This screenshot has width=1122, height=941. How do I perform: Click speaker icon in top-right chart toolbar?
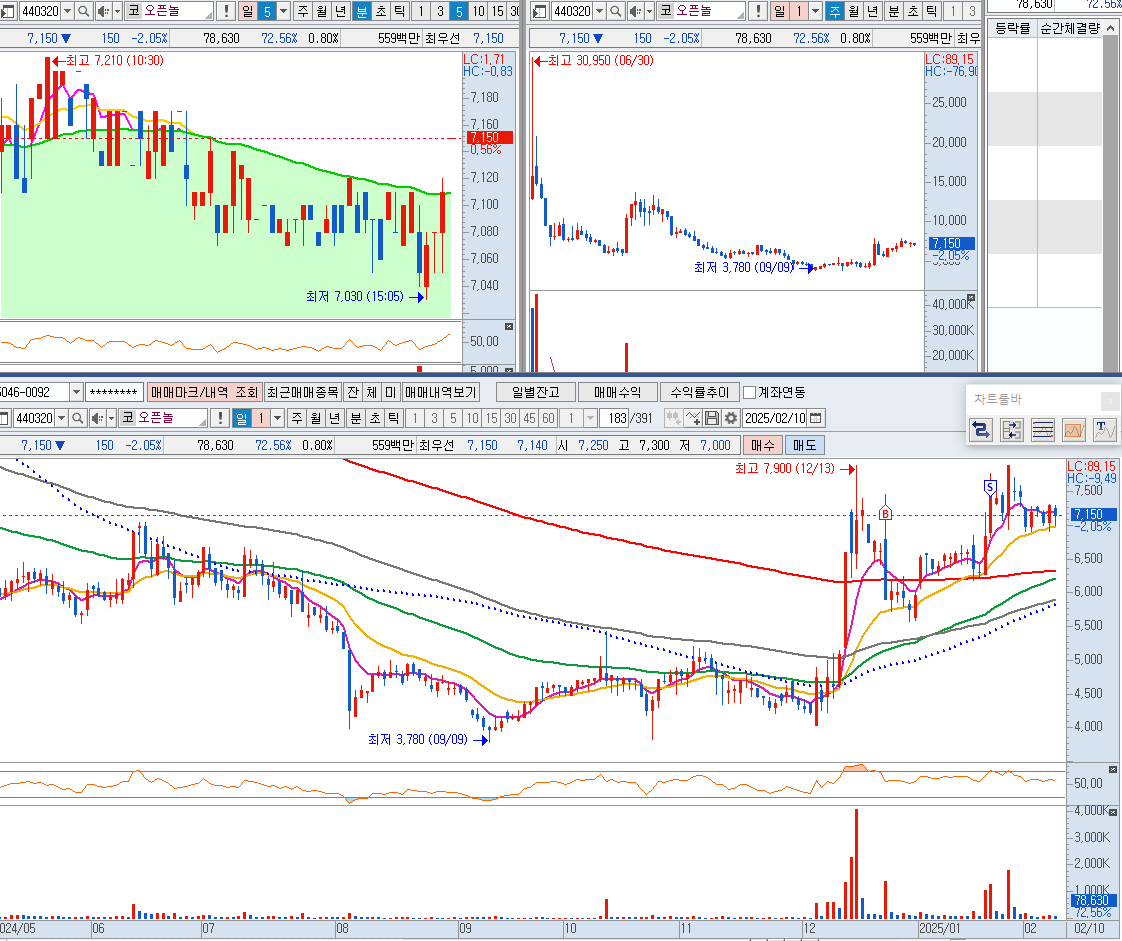tap(635, 11)
